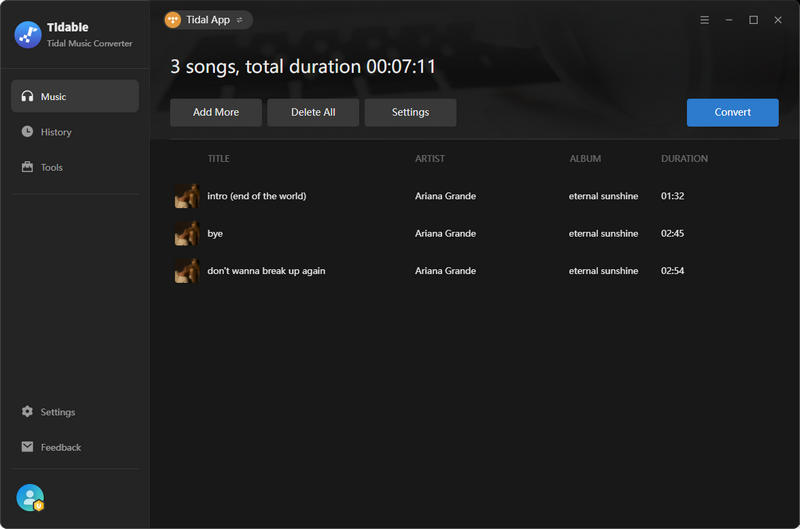Click the ALBUM column header
The width and height of the screenshot is (800, 529).
click(x=585, y=159)
